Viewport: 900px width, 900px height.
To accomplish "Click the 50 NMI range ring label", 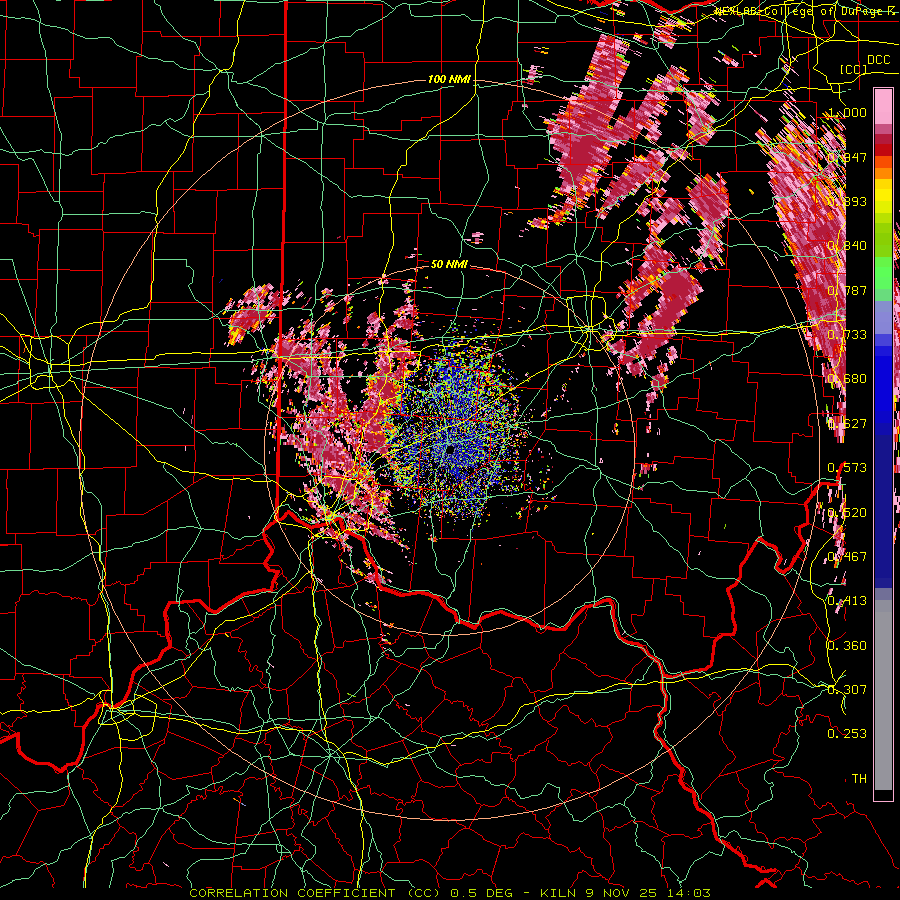I will 449,264.
